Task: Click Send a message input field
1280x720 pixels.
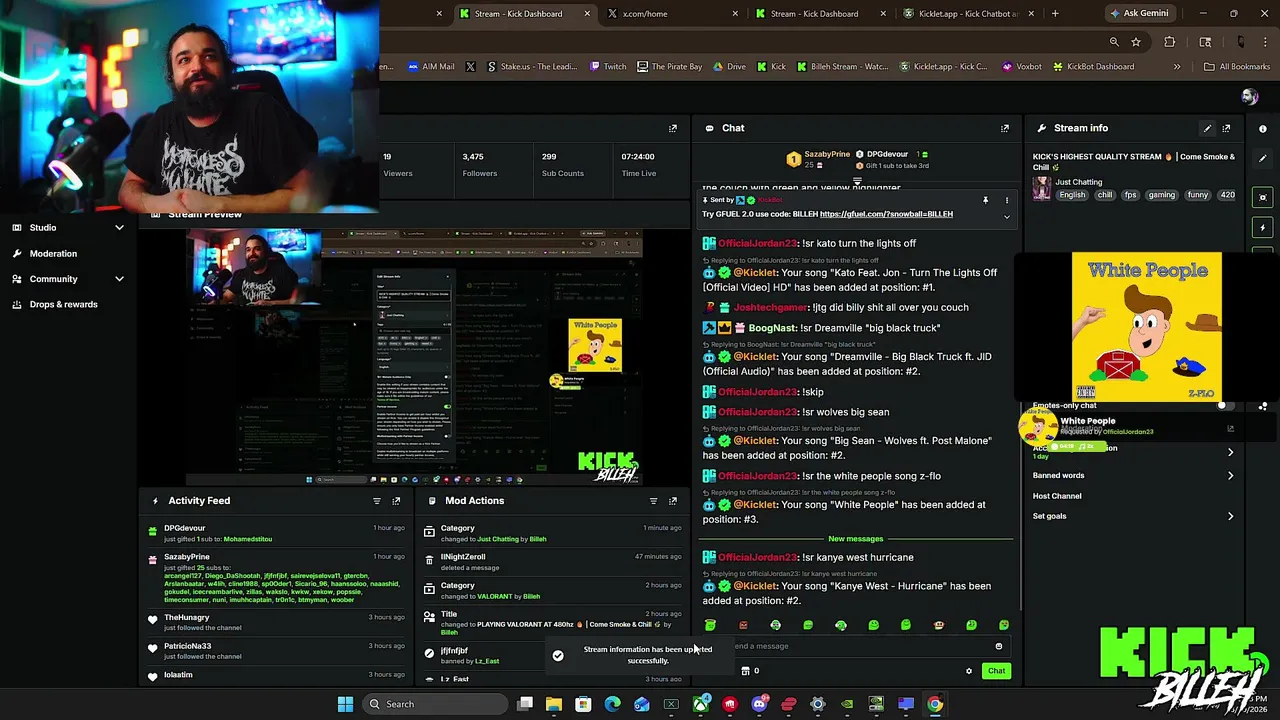Action: [860, 646]
